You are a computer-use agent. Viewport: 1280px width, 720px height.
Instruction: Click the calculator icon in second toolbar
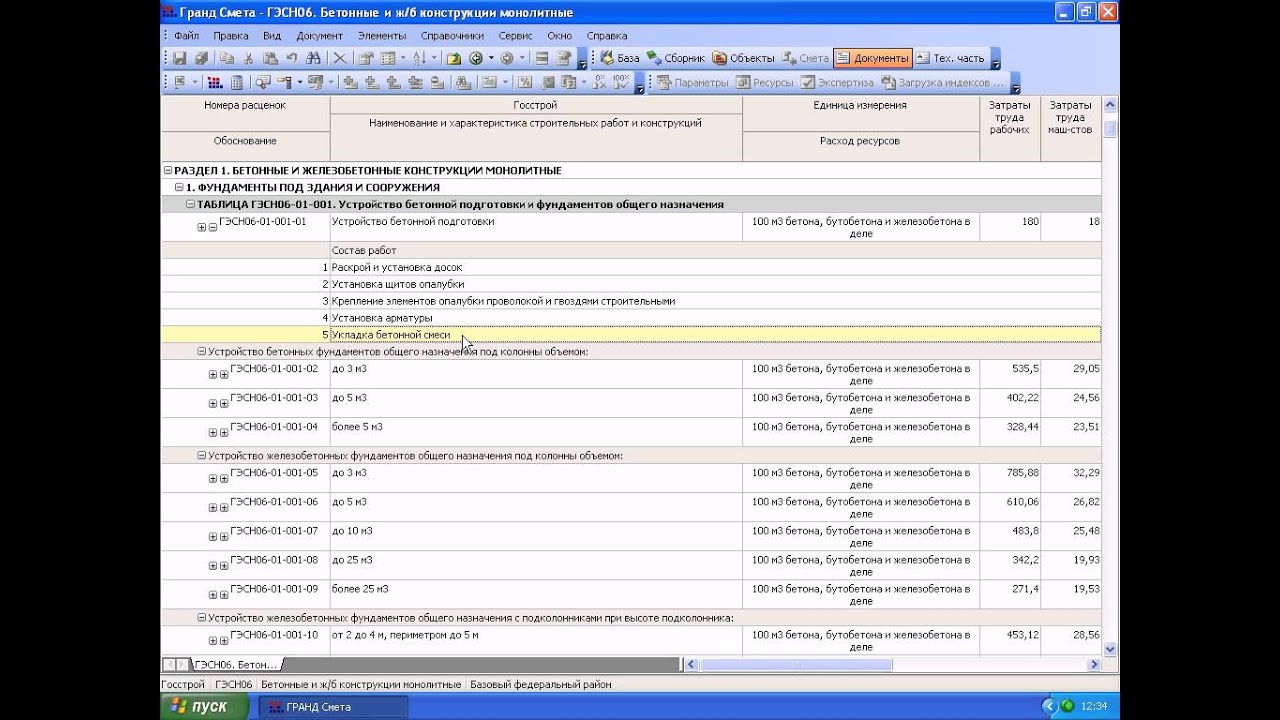tap(237, 83)
